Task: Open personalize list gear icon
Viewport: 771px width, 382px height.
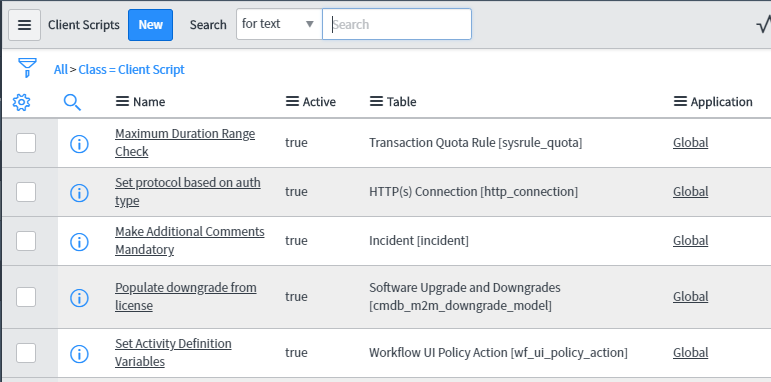Action: (x=22, y=102)
